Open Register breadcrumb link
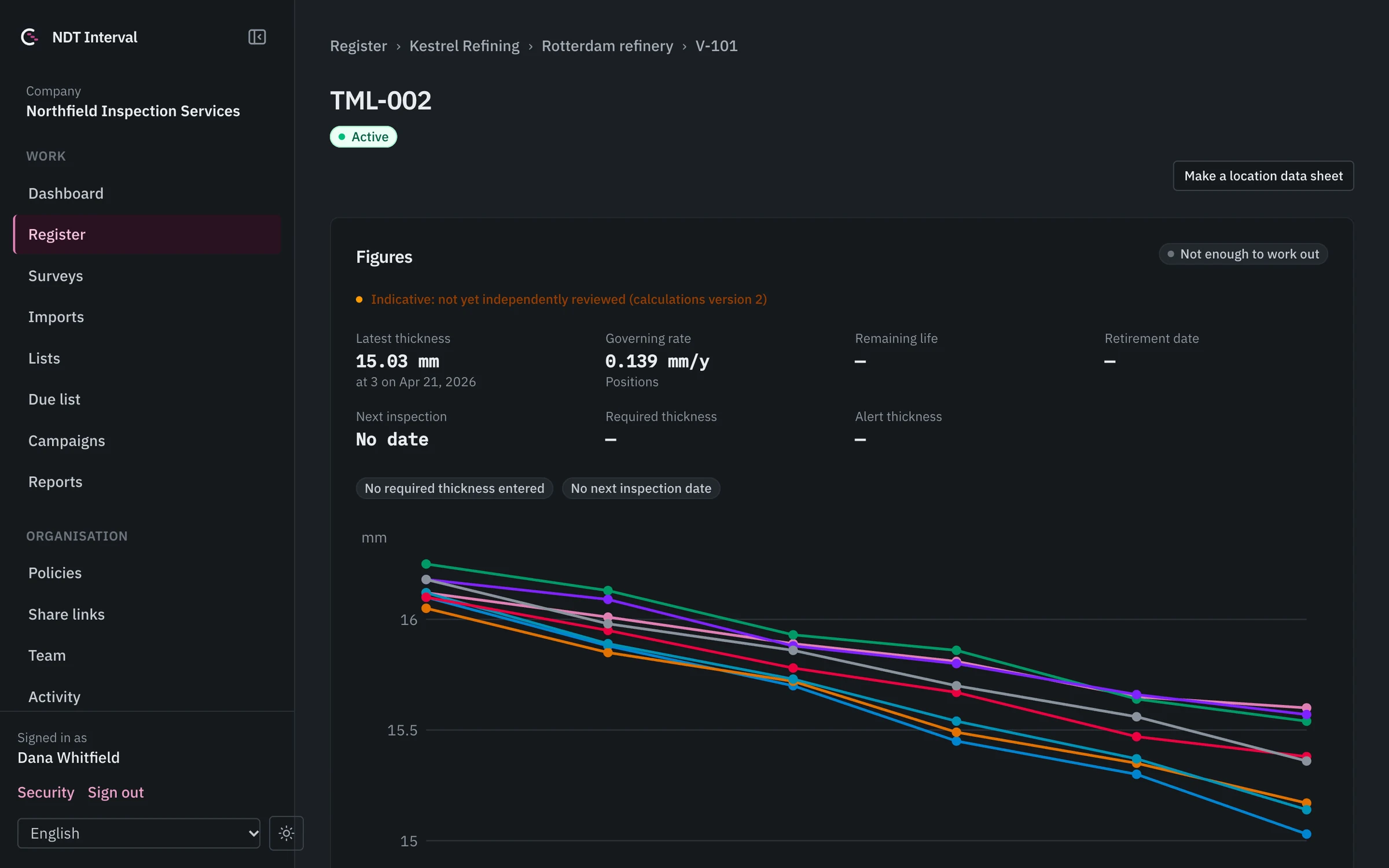The height and width of the screenshot is (868, 1389). 358,46
